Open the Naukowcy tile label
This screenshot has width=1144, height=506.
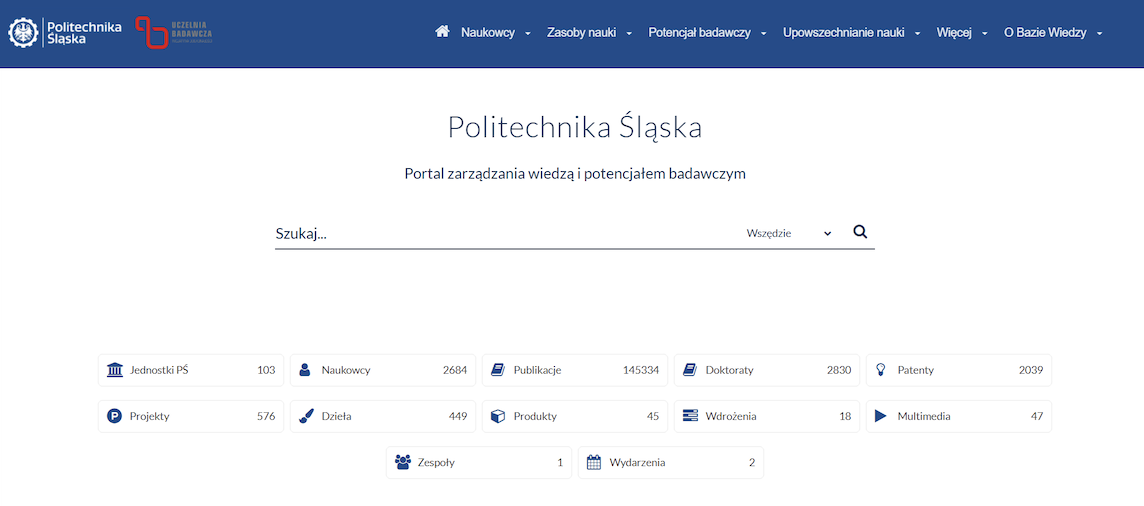[x=346, y=370]
